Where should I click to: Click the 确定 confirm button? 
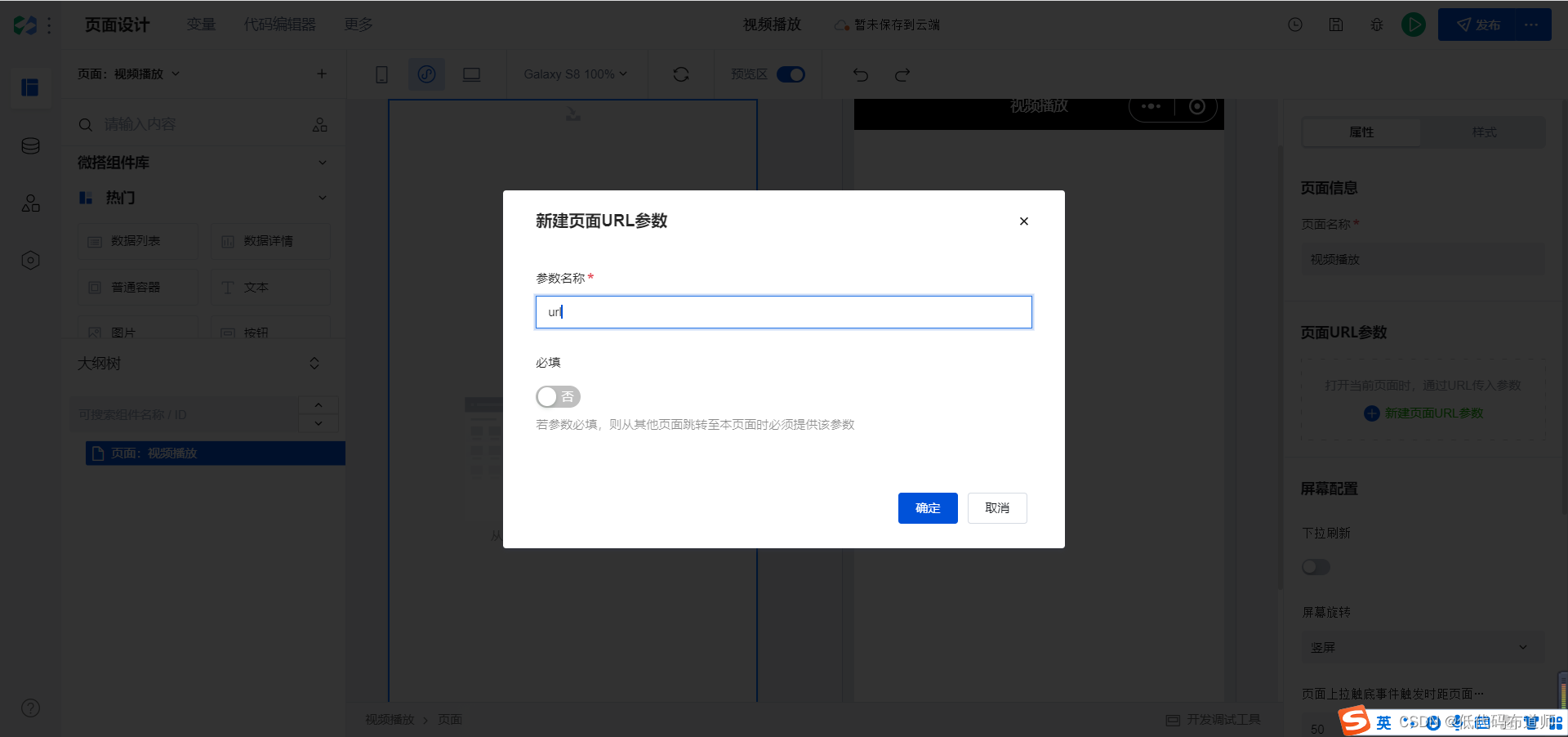(928, 508)
